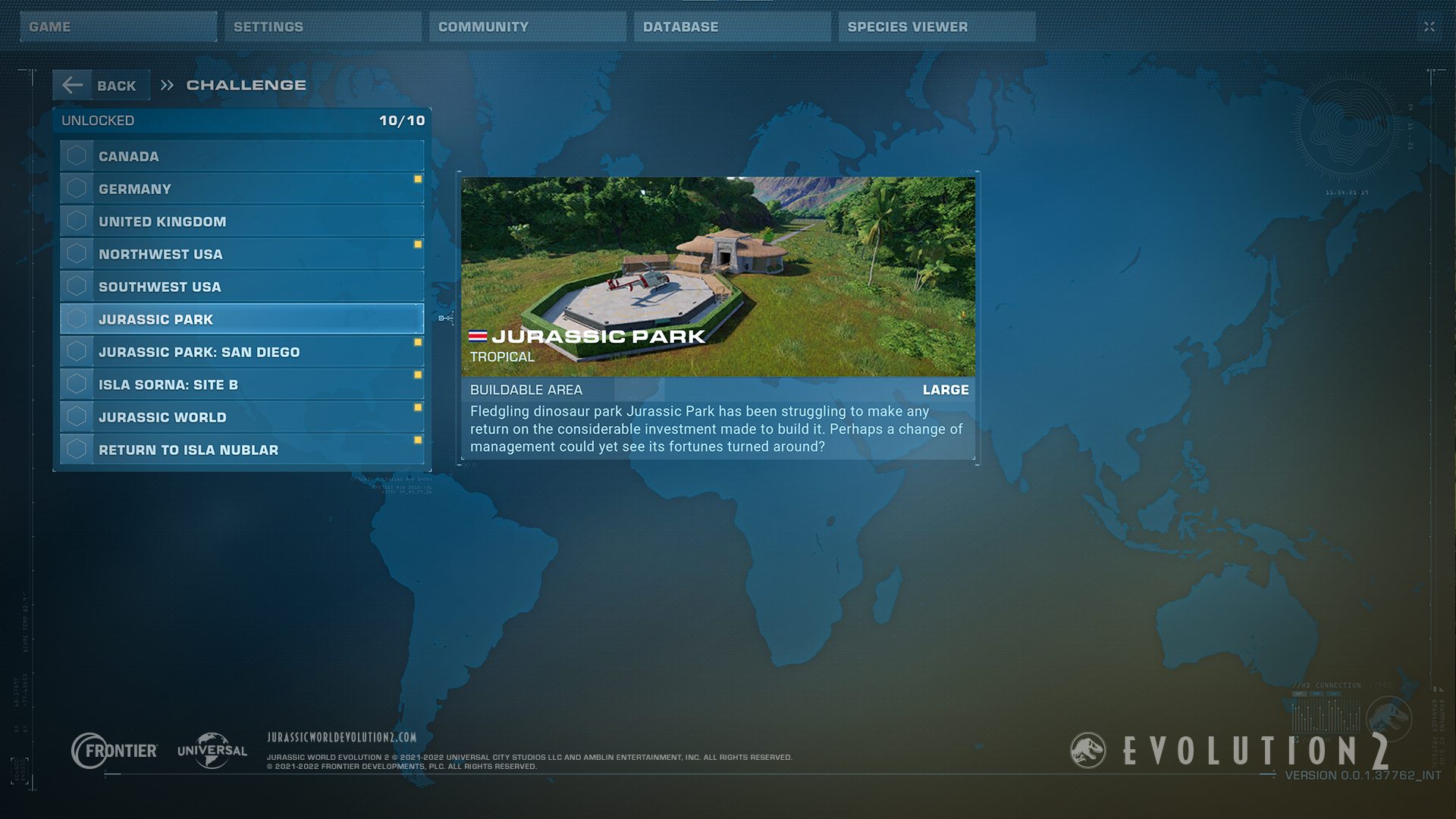Click the hexagon icon beside Jurassic World
The width and height of the screenshot is (1456, 819).
77,416
